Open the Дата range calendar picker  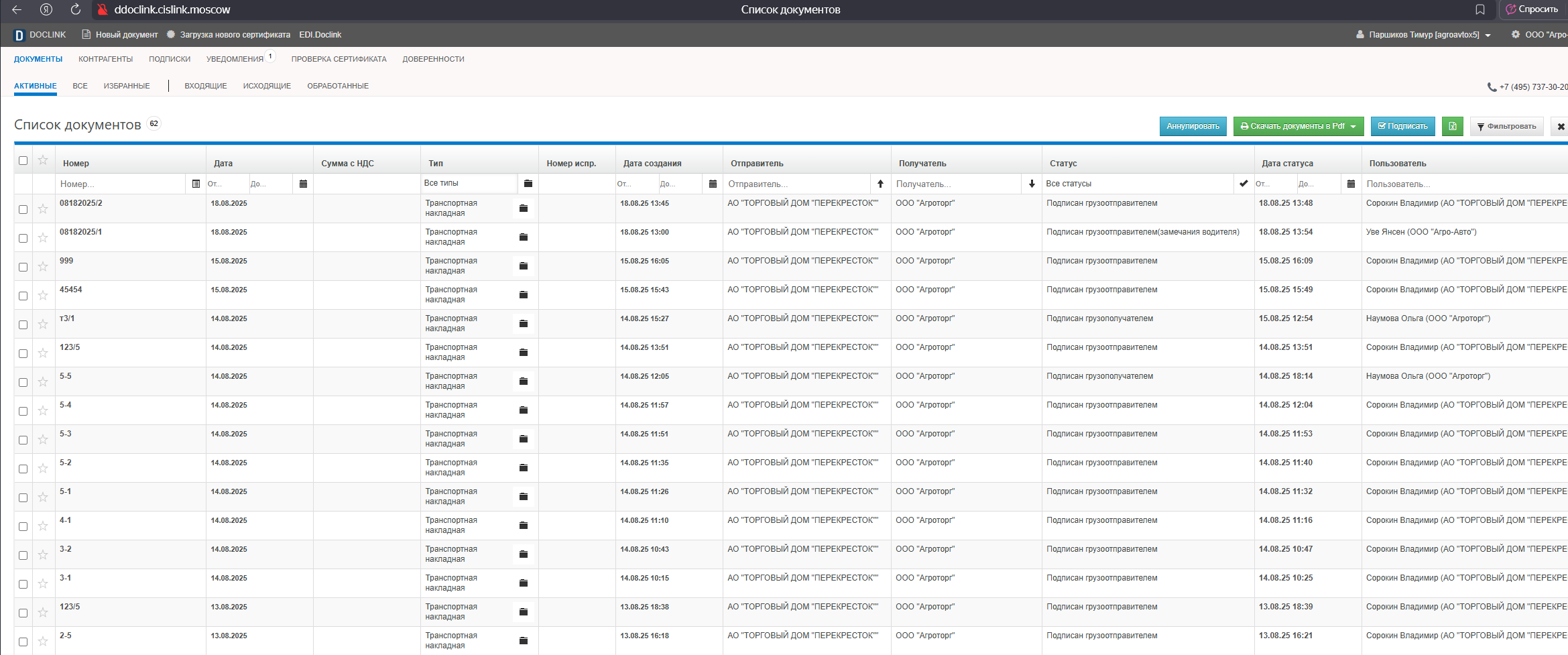(x=303, y=184)
